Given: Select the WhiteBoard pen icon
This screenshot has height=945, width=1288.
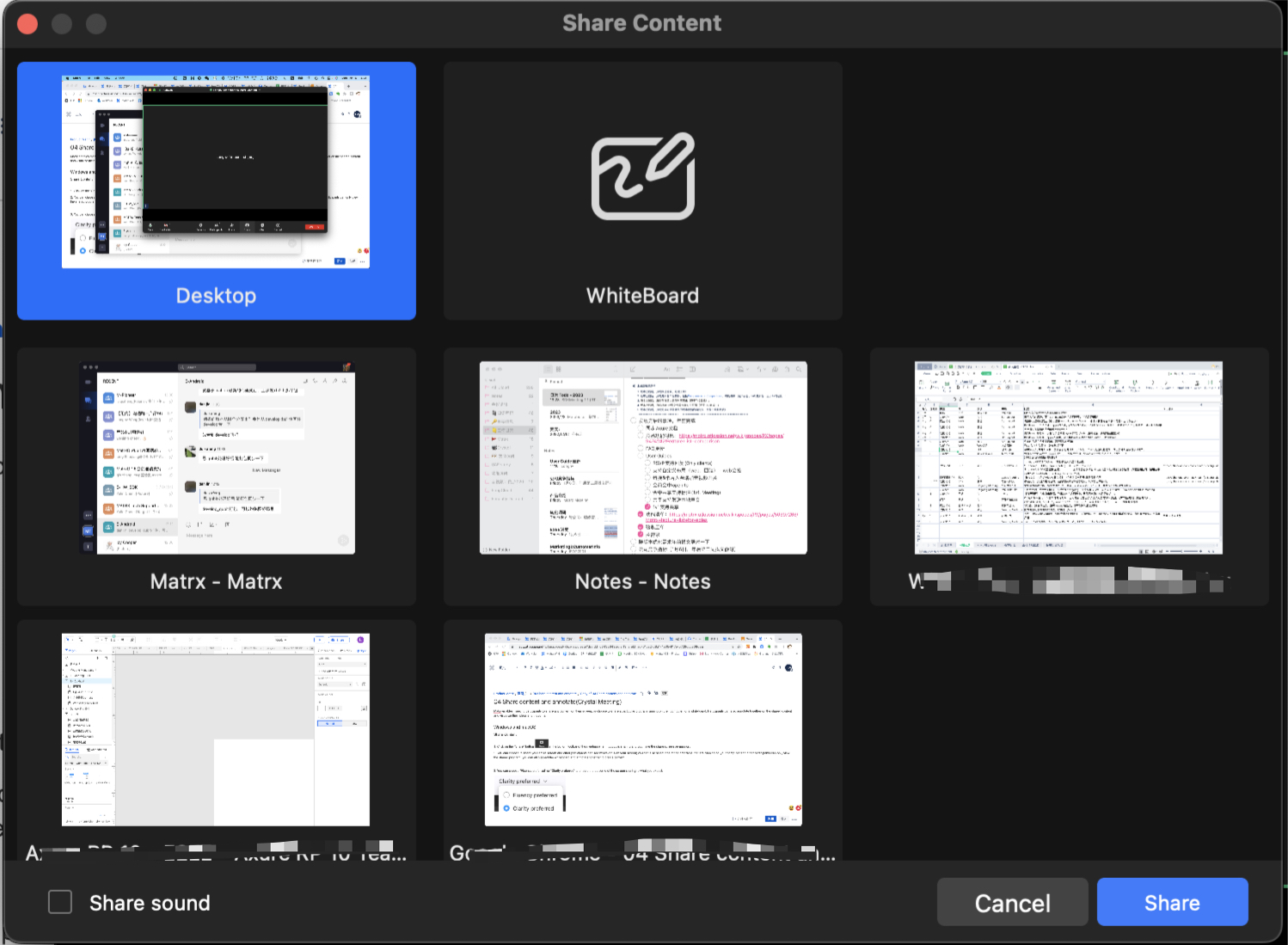Looking at the screenshot, I should tap(643, 176).
